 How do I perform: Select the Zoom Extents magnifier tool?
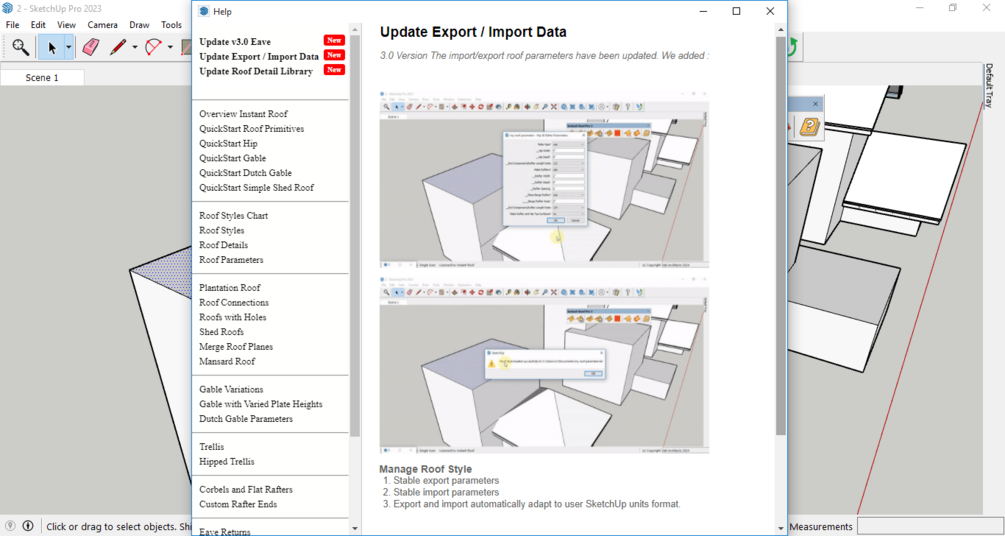tap(21, 47)
